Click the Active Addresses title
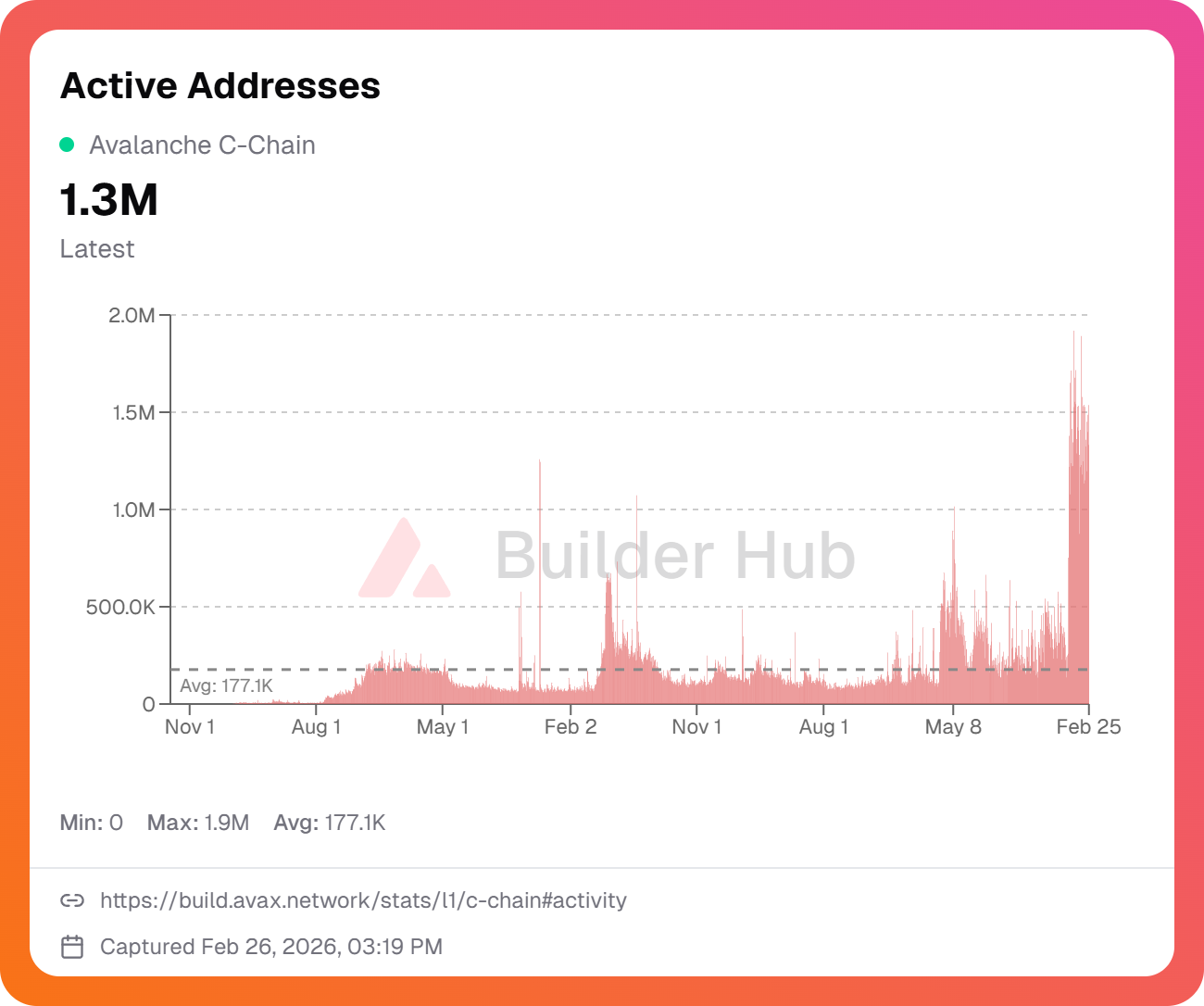 (x=219, y=85)
